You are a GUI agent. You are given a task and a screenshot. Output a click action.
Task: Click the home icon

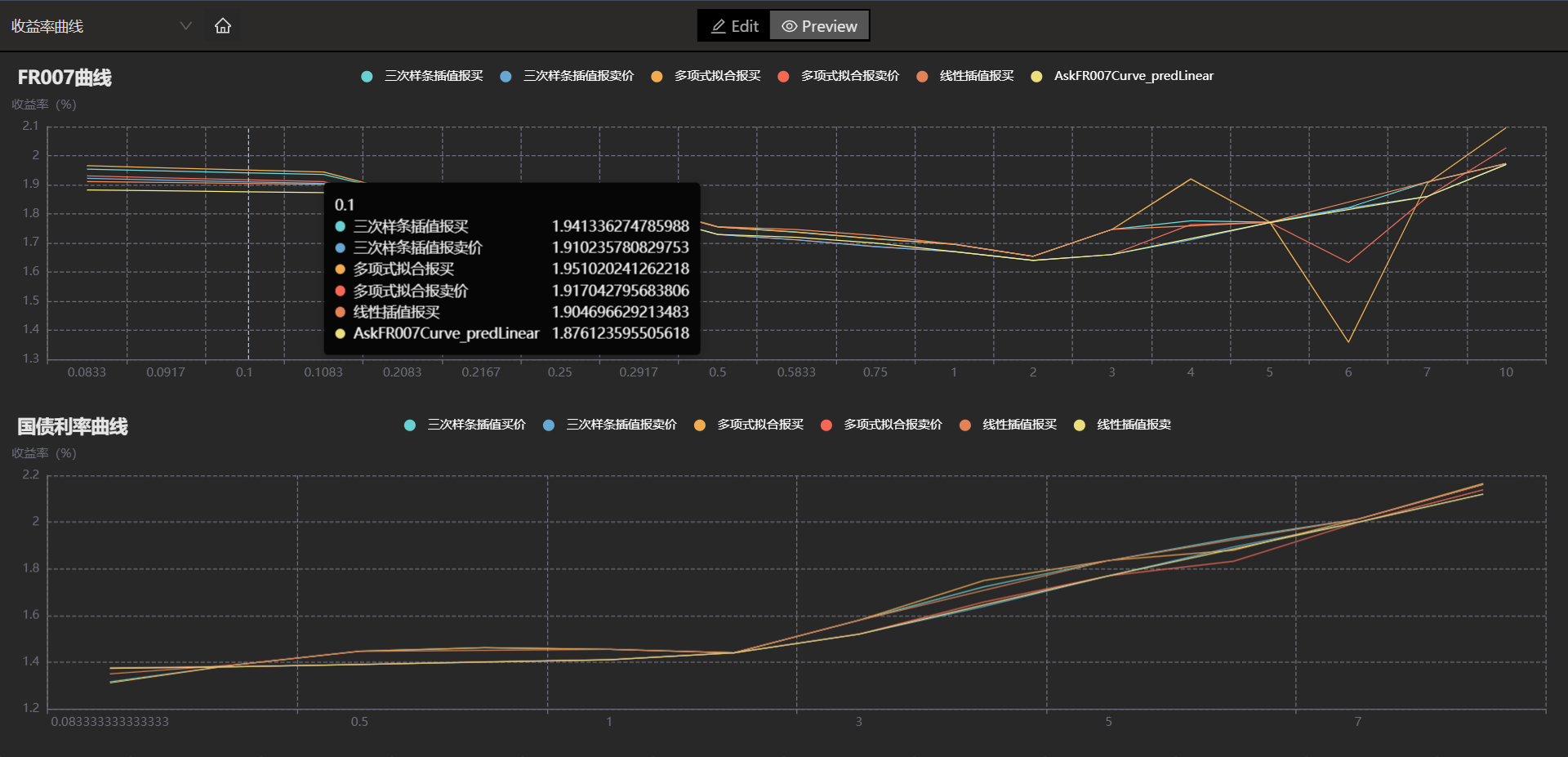pos(223,26)
